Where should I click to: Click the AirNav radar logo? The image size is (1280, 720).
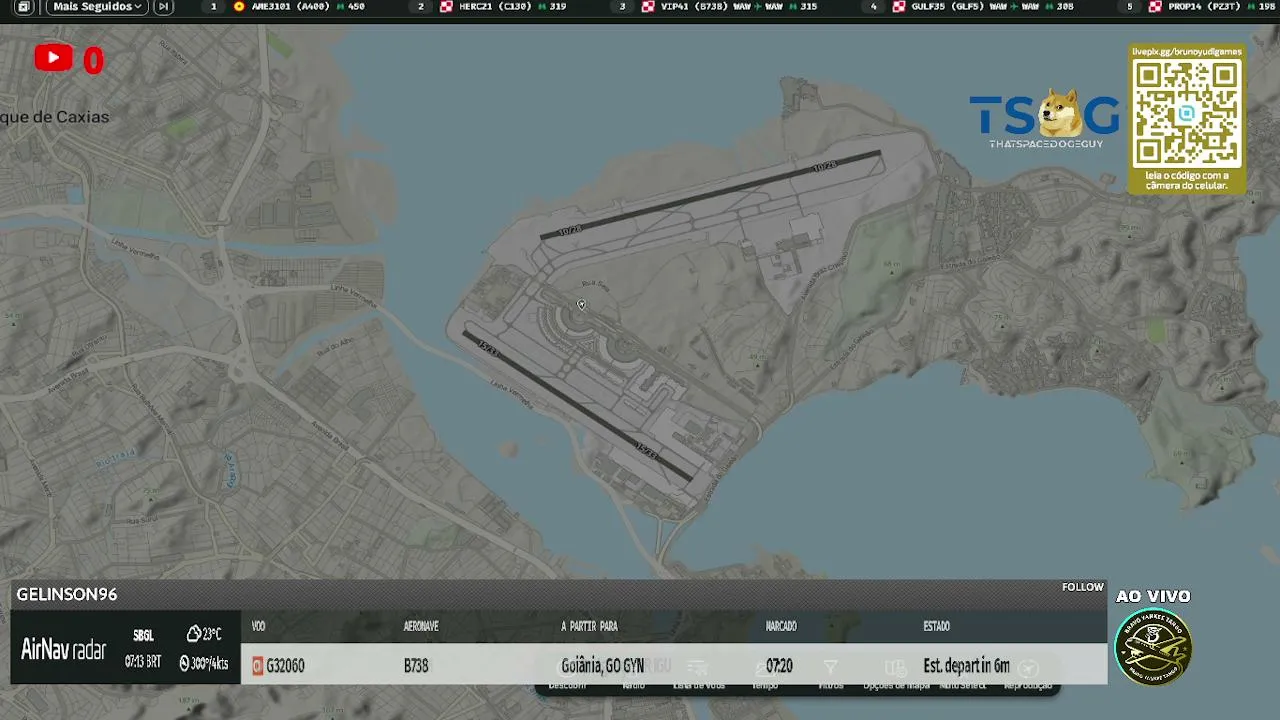[63, 650]
